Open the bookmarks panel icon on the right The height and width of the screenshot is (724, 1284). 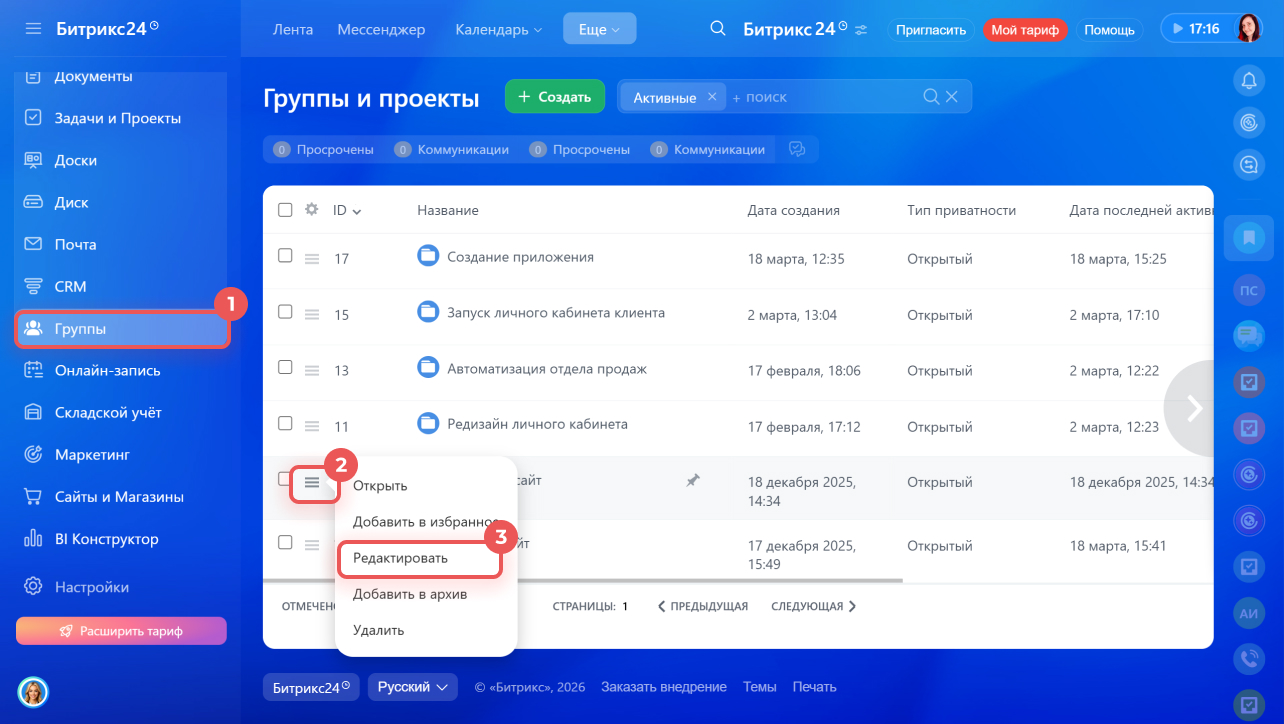pyautogui.click(x=1249, y=238)
